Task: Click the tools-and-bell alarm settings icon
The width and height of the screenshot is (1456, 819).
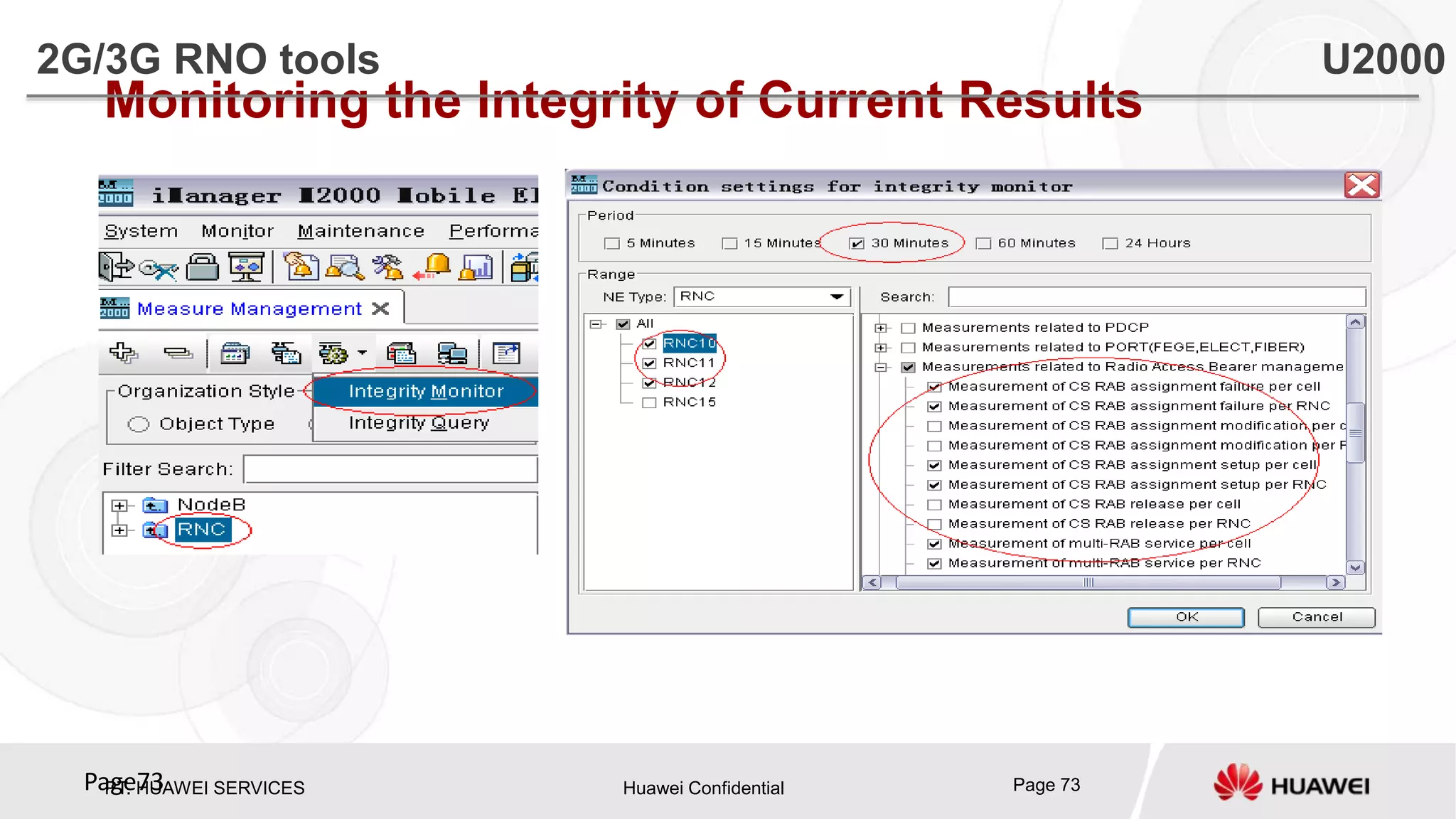Action: 388,267
